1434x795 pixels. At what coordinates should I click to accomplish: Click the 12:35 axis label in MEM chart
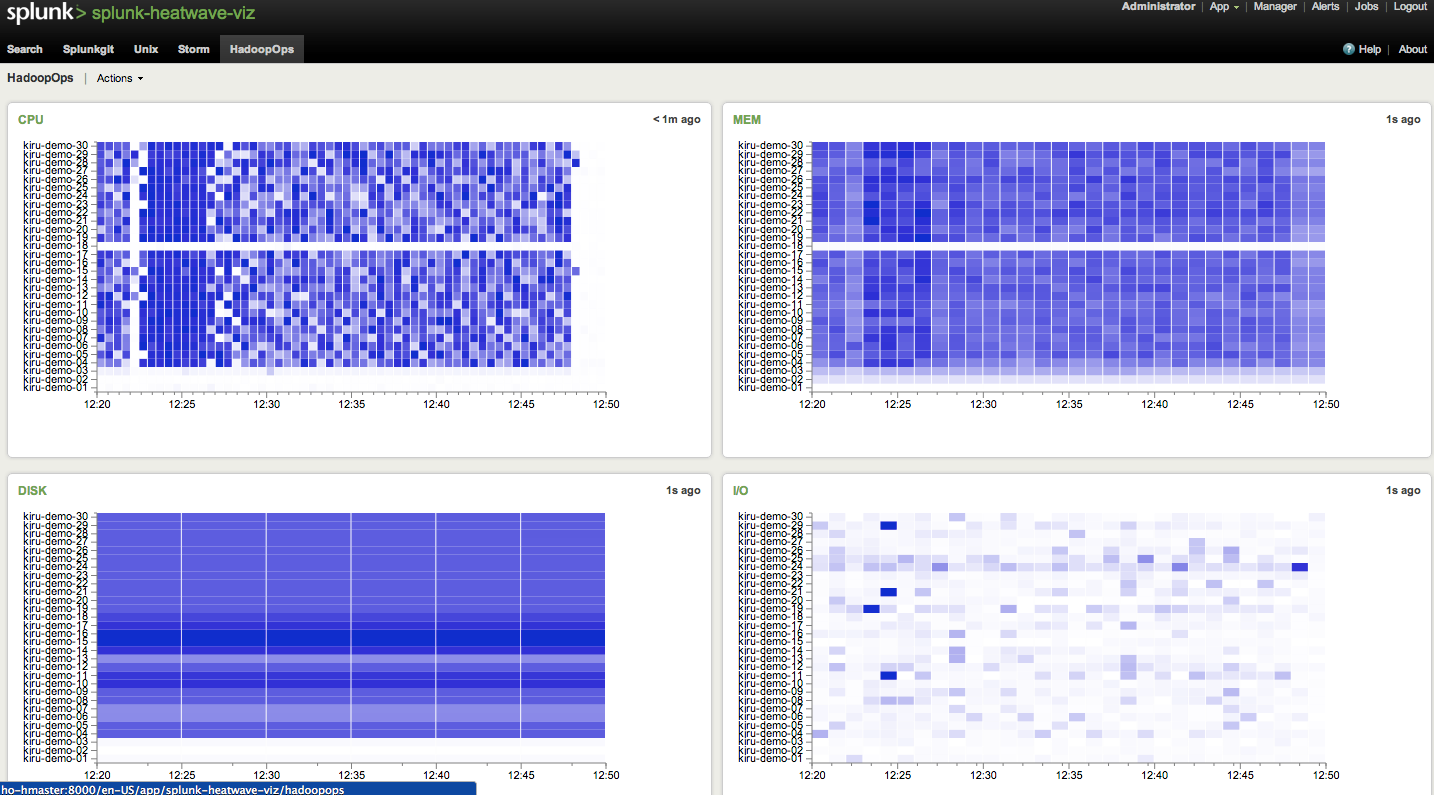click(x=1070, y=404)
